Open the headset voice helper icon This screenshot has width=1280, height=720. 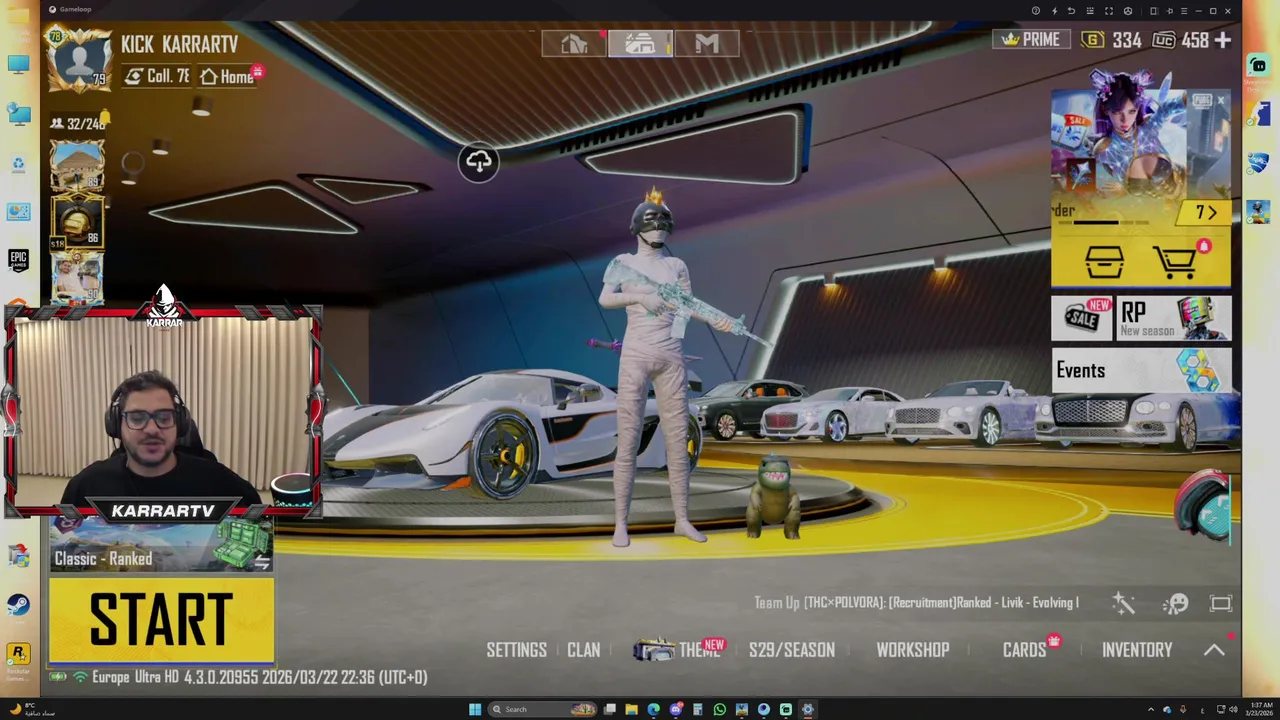pos(1204,508)
